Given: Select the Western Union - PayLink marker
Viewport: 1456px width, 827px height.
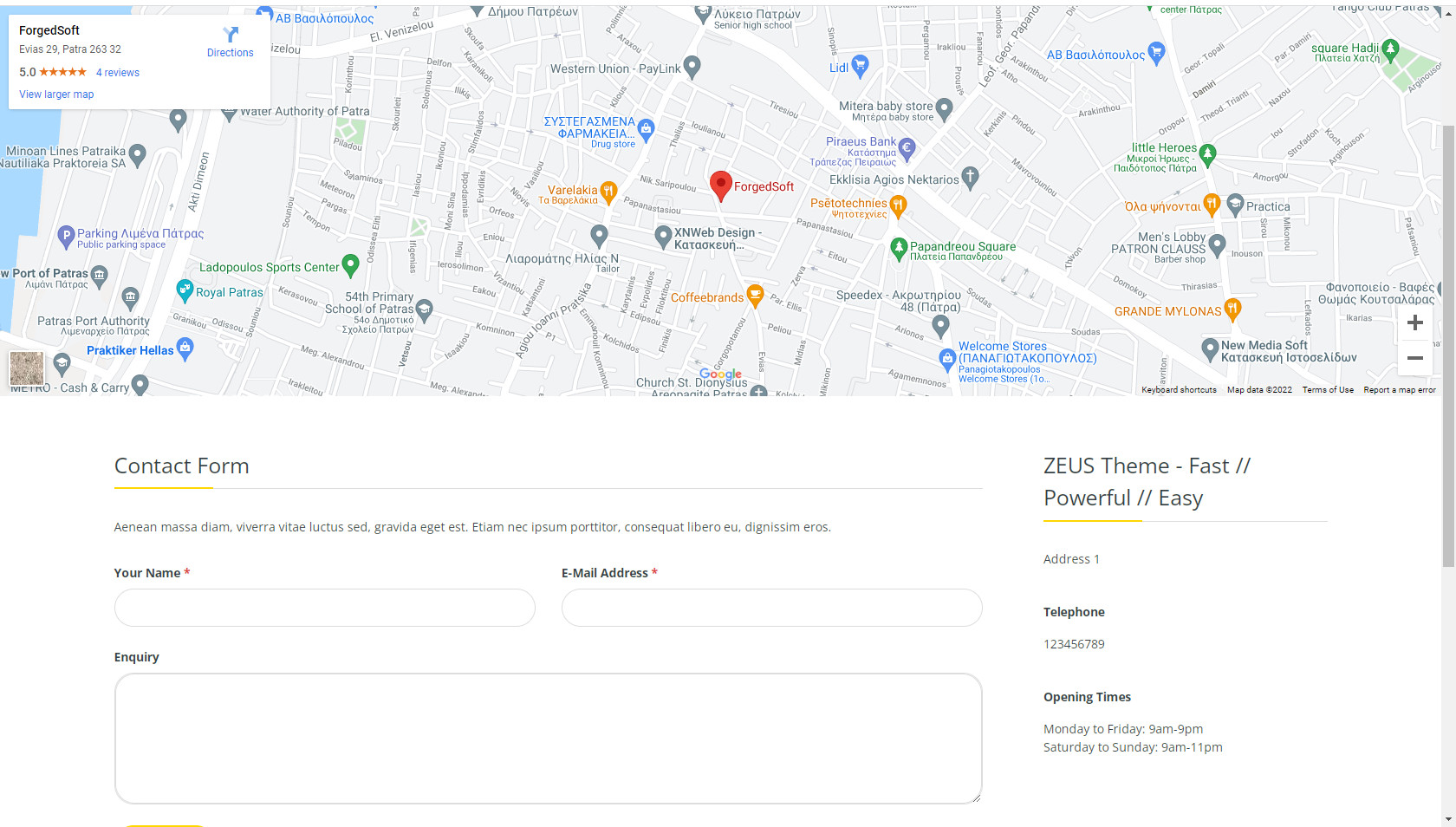Looking at the screenshot, I should click(692, 66).
